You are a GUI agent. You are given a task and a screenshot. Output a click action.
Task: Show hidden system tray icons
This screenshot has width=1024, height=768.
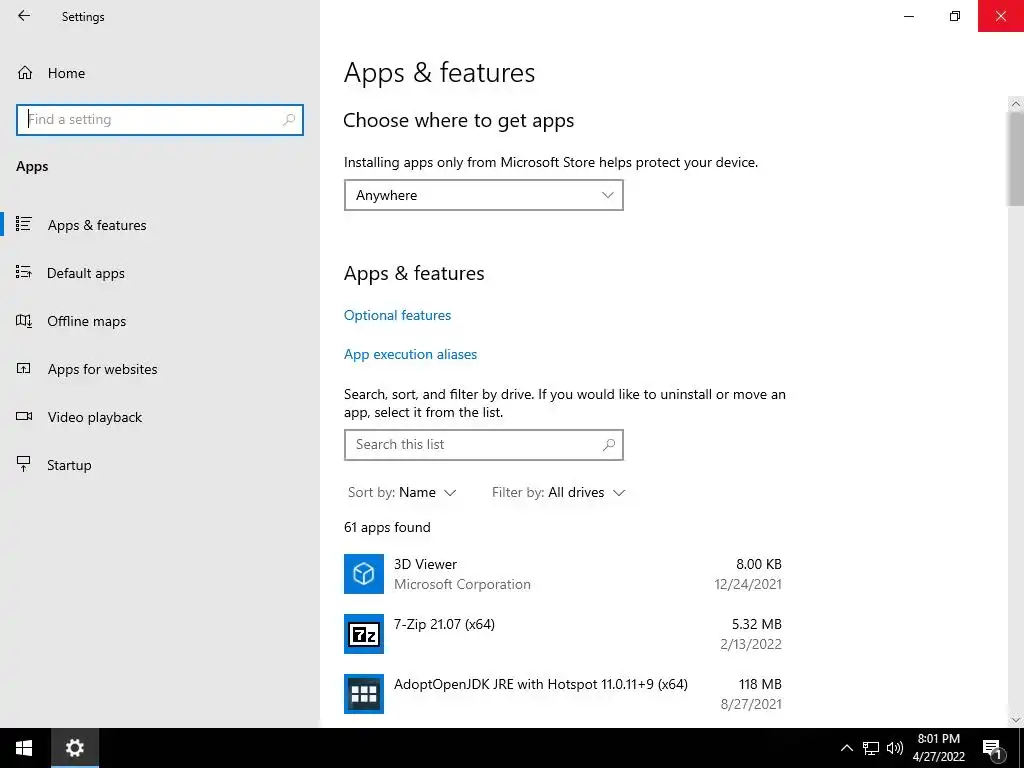pyautogui.click(x=846, y=748)
